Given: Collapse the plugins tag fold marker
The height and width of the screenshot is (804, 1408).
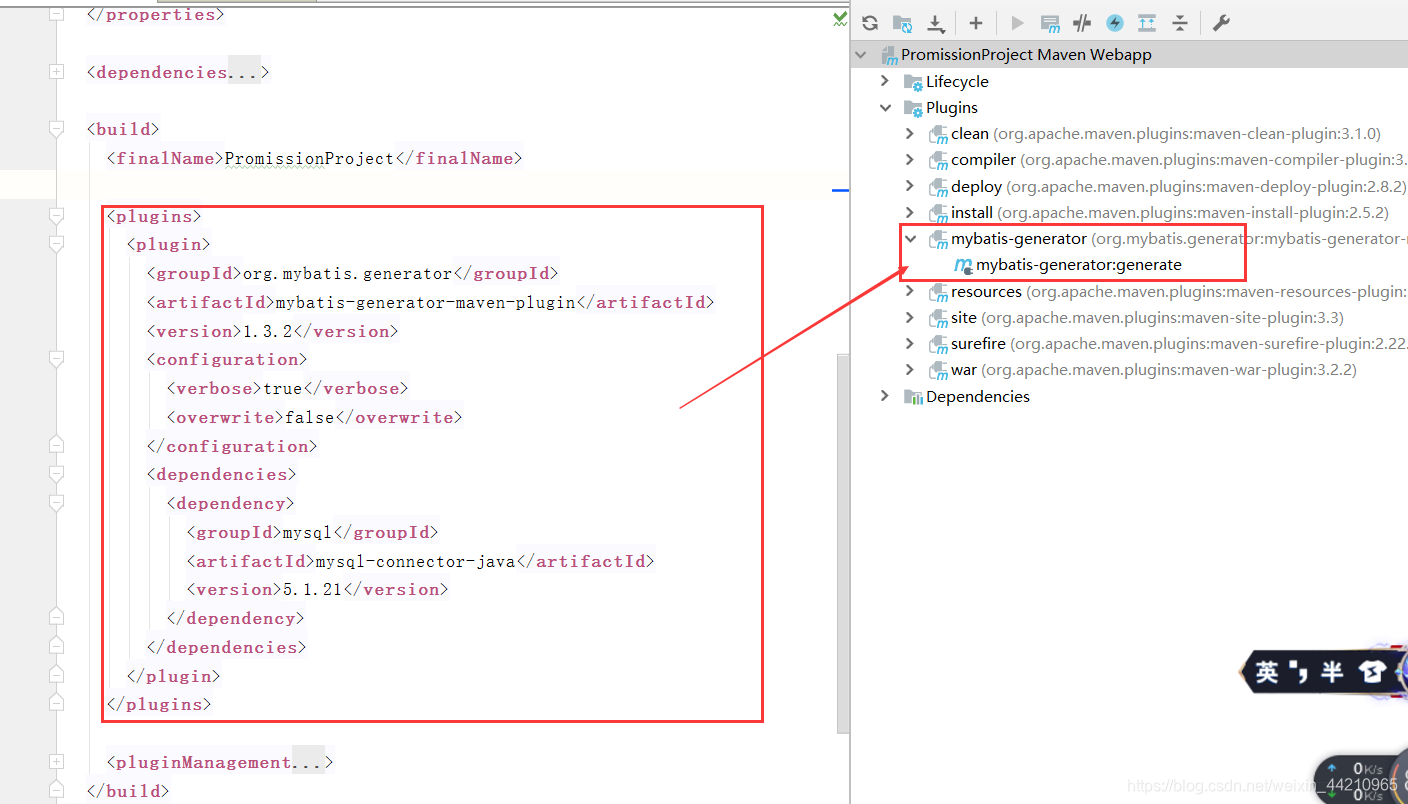Looking at the screenshot, I should (56, 215).
